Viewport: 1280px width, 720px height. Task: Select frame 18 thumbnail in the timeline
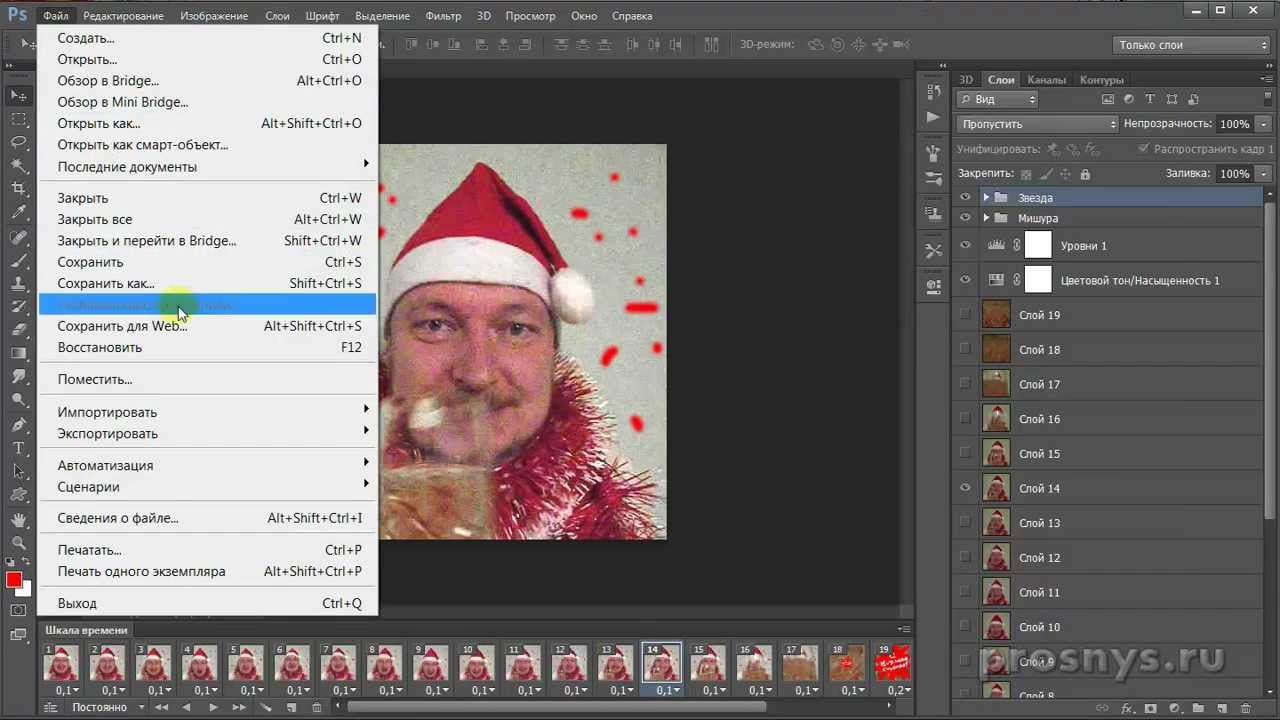click(x=846, y=663)
